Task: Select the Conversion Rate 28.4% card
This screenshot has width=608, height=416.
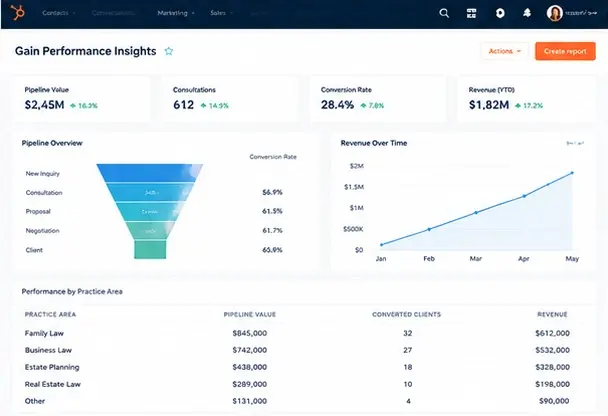Action: [x=378, y=99]
